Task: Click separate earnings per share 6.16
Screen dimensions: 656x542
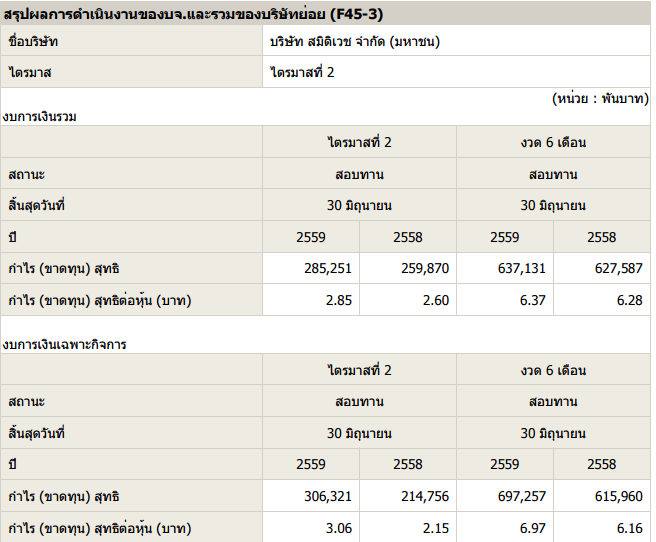Action: pyautogui.click(x=630, y=528)
